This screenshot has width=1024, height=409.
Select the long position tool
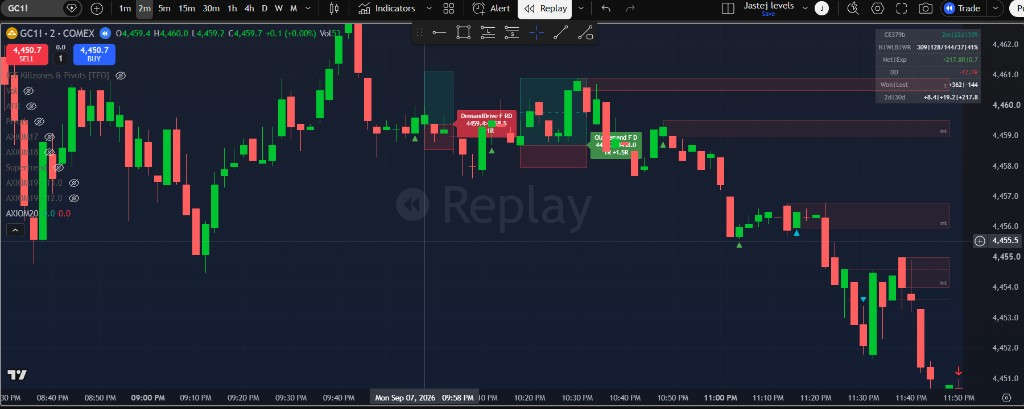point(487,33)
